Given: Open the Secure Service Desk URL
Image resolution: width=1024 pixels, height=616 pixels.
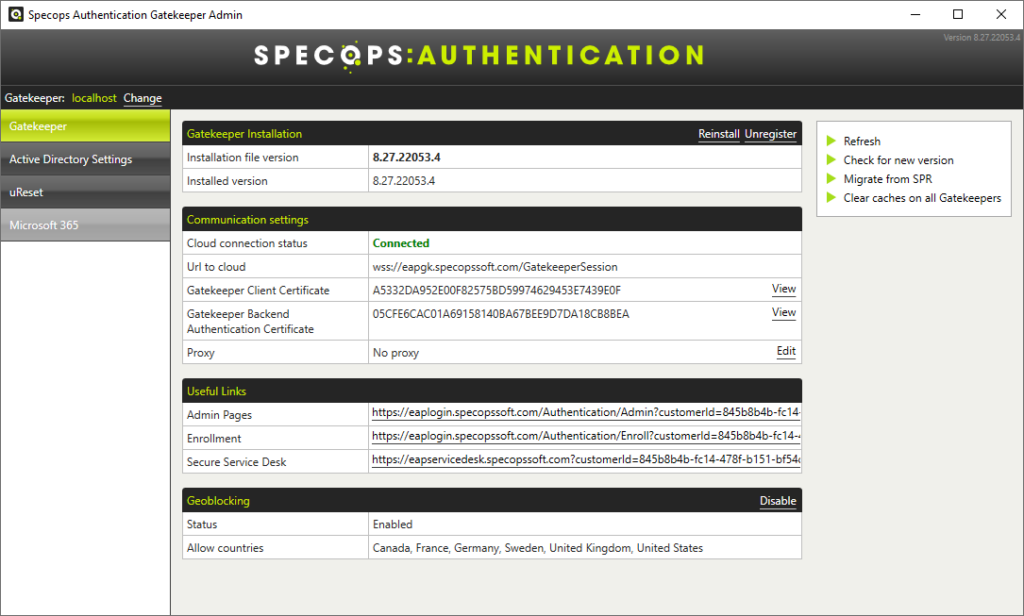Looking at the screenshot, I should [x=586, y=459].
